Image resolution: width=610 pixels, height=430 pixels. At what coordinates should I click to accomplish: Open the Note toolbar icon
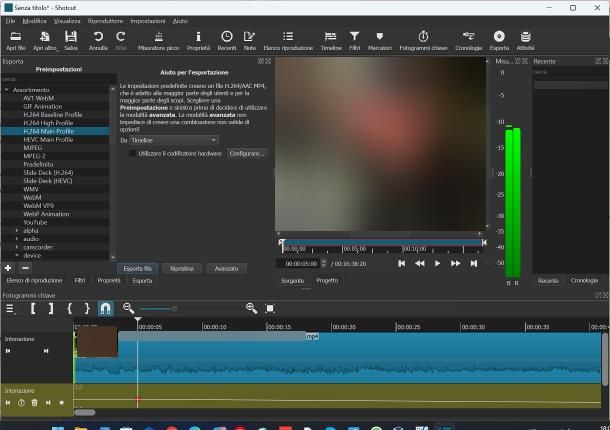tap(249, 41)
